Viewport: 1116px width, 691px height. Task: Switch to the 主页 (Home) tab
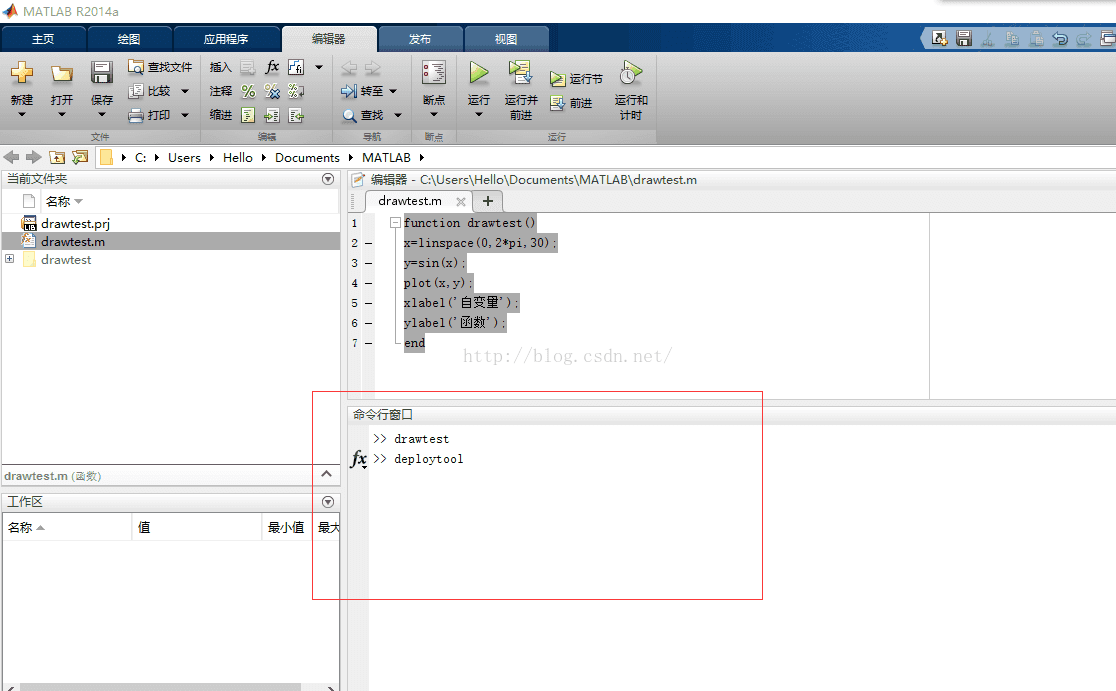tap(43, 39)
